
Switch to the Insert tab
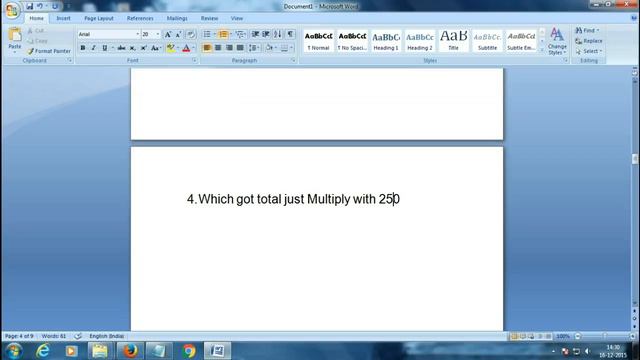click(x=63, y=18)
